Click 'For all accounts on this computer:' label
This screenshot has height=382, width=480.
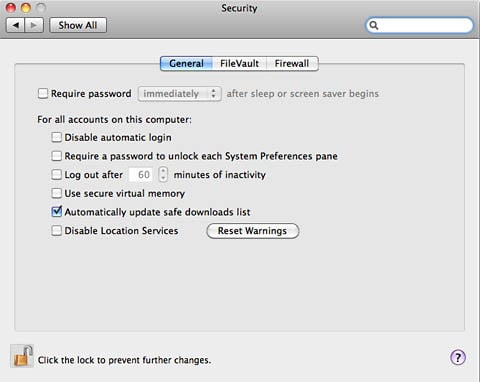tap(114, 119)
